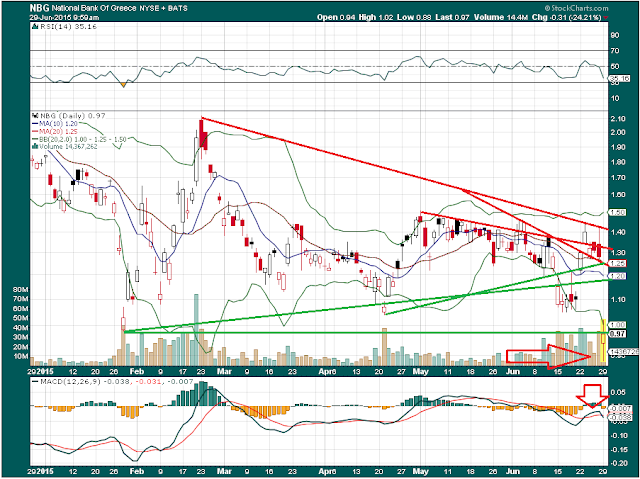The width and height of the screenshot is (640, 479).
Task: Click the candlestick icon beside NBG (Daily)
Action: [34, 116]
